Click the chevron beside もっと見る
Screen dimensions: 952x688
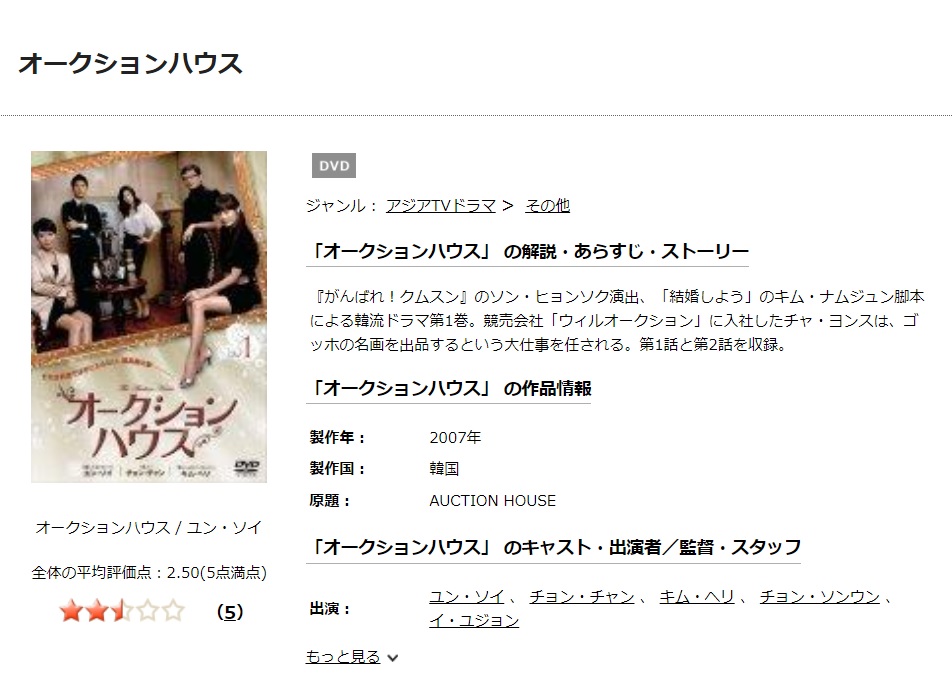pos(393,658)
